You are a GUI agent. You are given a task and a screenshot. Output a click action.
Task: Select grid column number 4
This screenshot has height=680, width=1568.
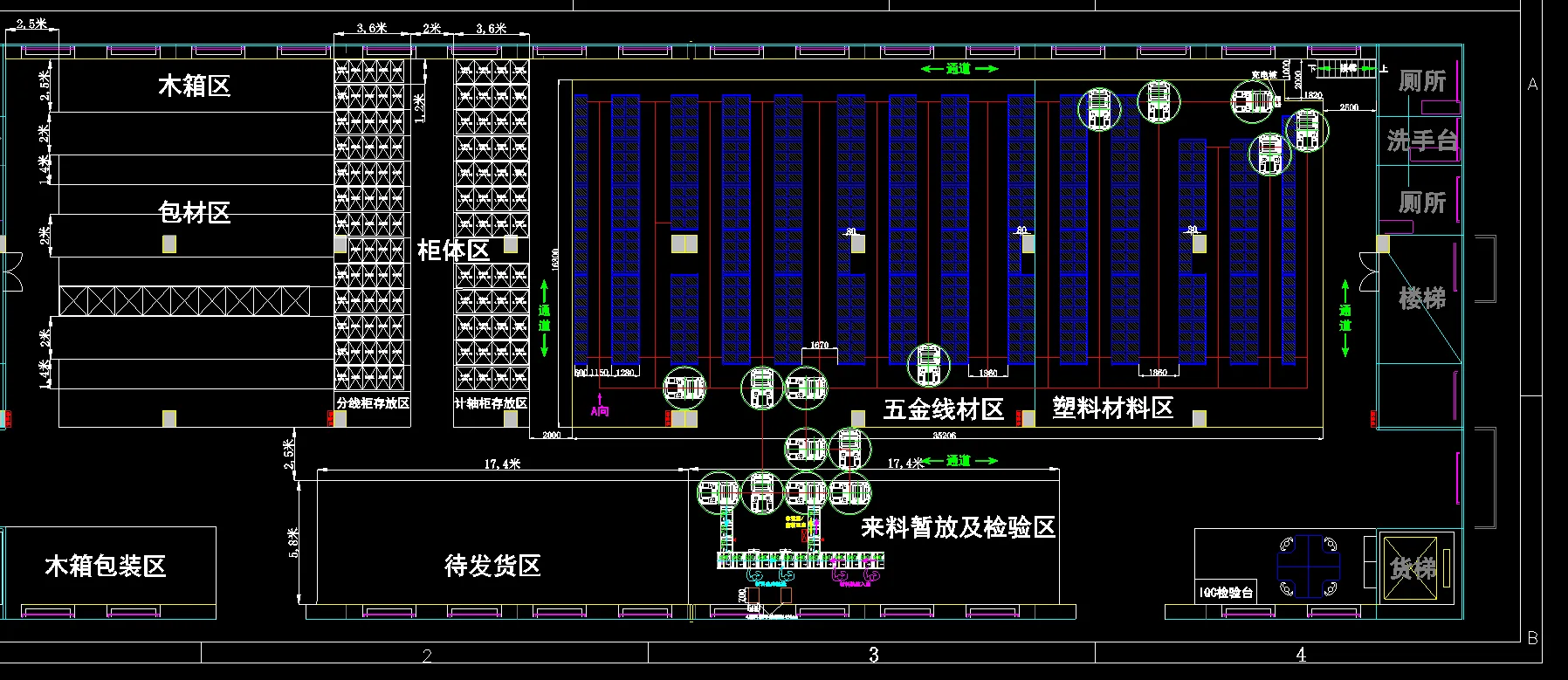click(1301, 655)
